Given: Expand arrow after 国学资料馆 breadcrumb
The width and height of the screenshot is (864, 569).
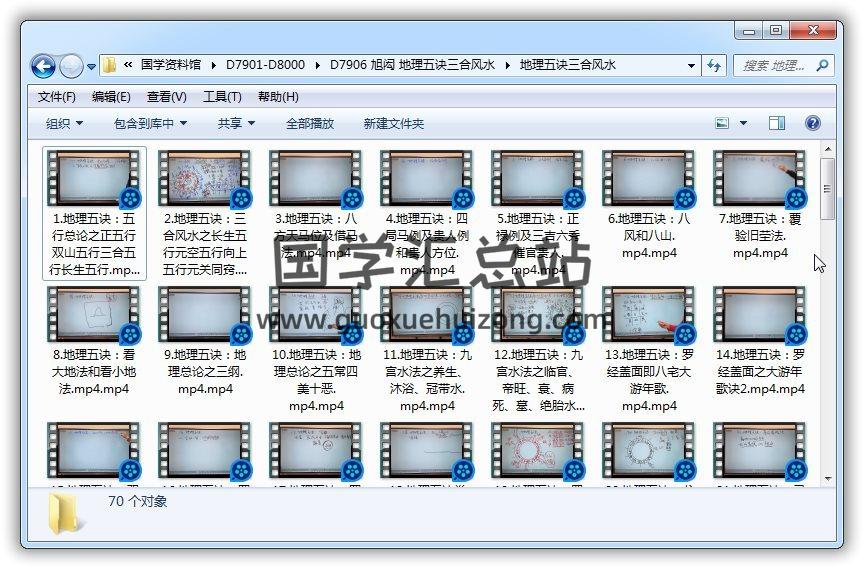Looking at the screenshot, I should pyautogui.click(x=213, y=65).
